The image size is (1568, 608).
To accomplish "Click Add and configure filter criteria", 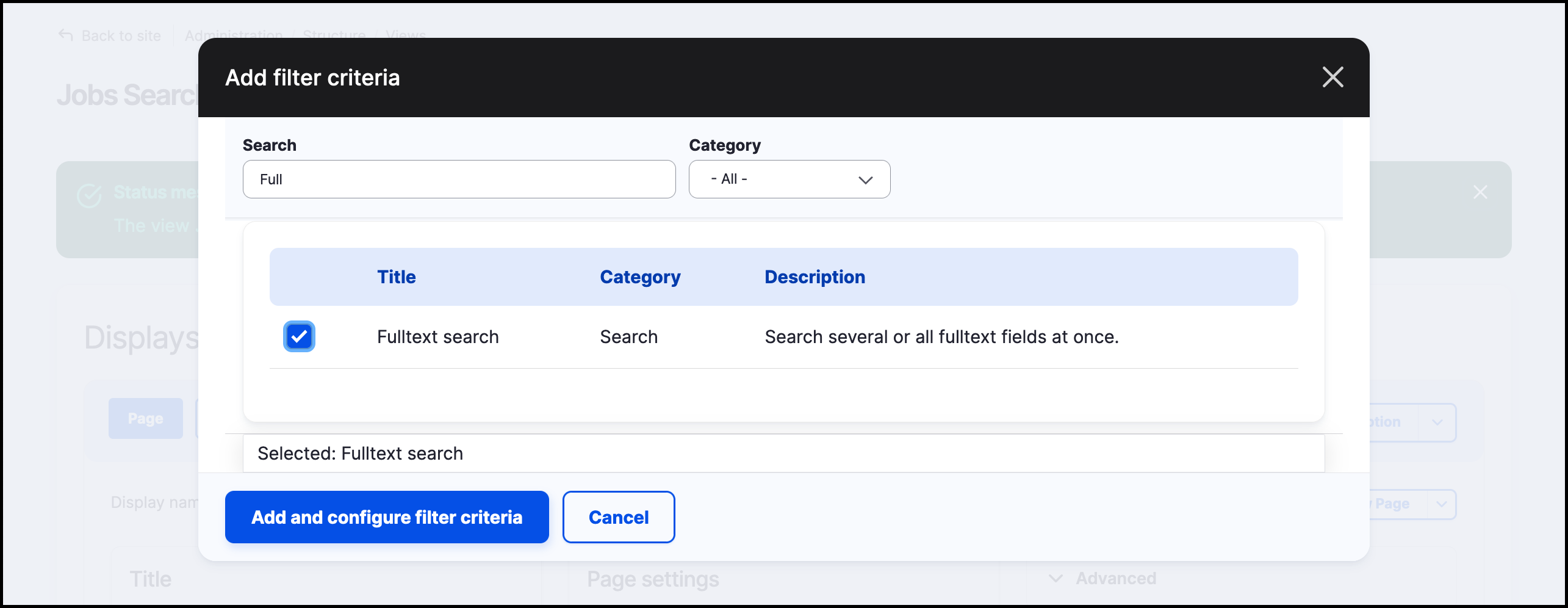I will pyautogui.click(x=387, y=517).
